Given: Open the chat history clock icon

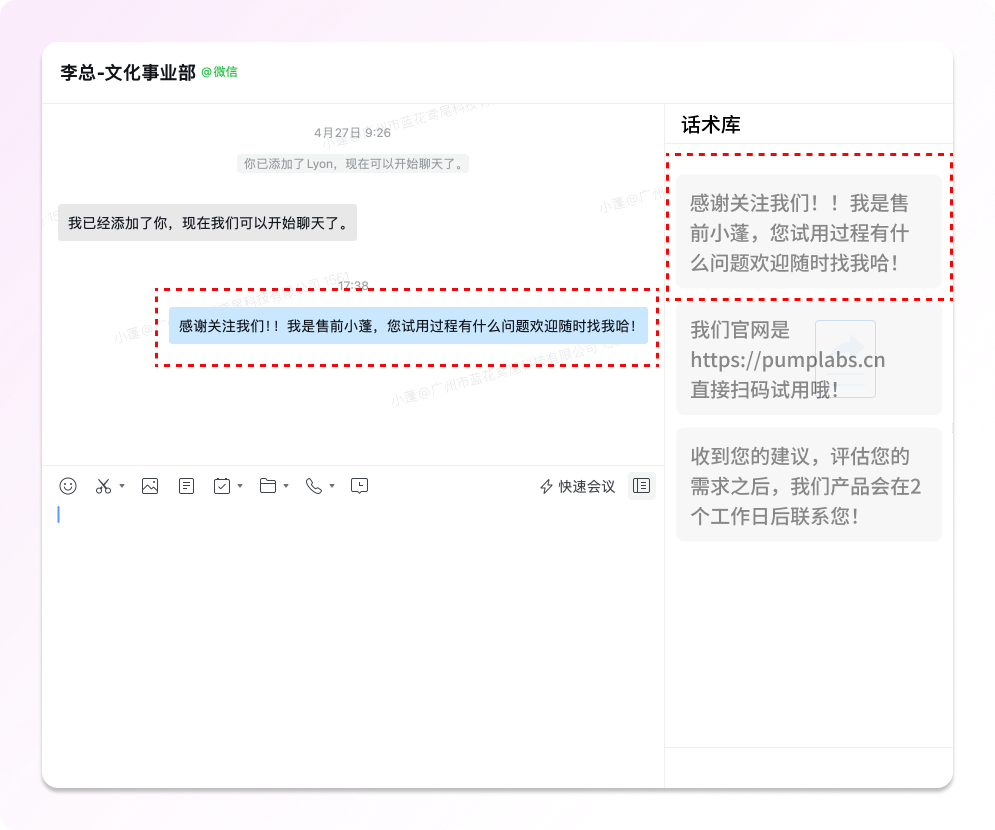Looking at the screenshot, I should click(359, 486).
